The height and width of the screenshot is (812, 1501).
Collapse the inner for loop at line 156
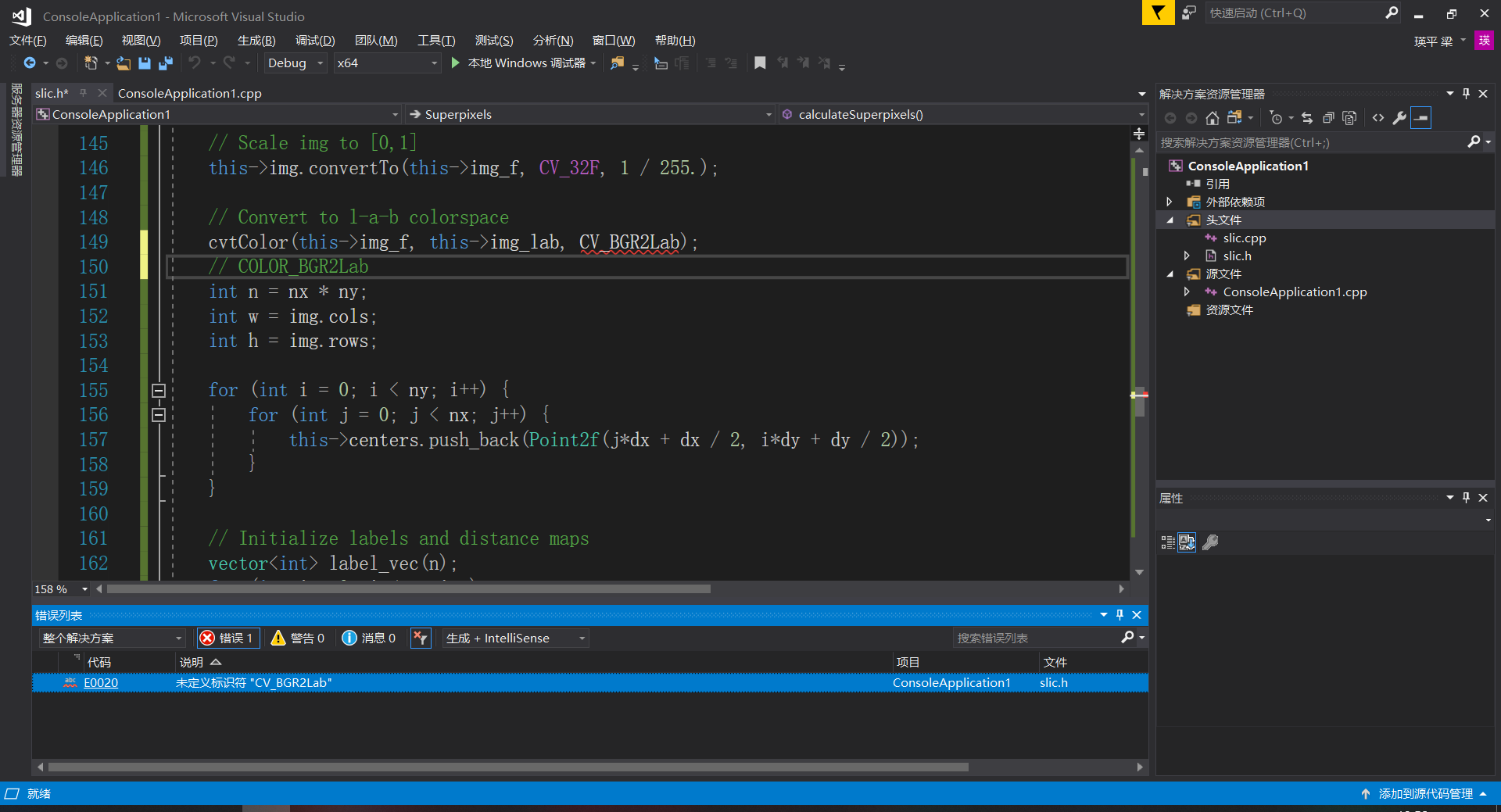coord(159,415)
